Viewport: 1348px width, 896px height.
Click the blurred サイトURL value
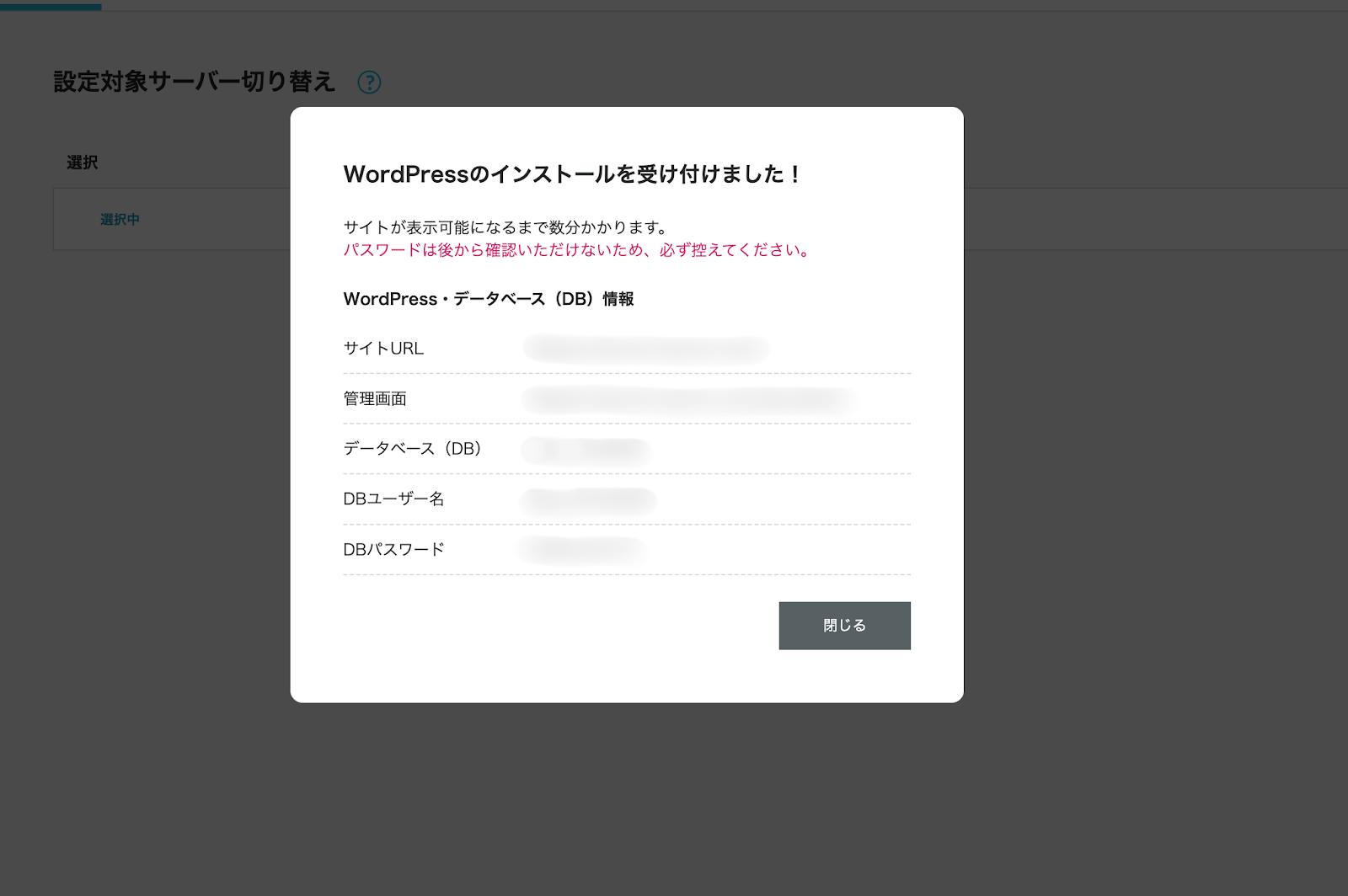pyautogui.click(x=646, y=349)
